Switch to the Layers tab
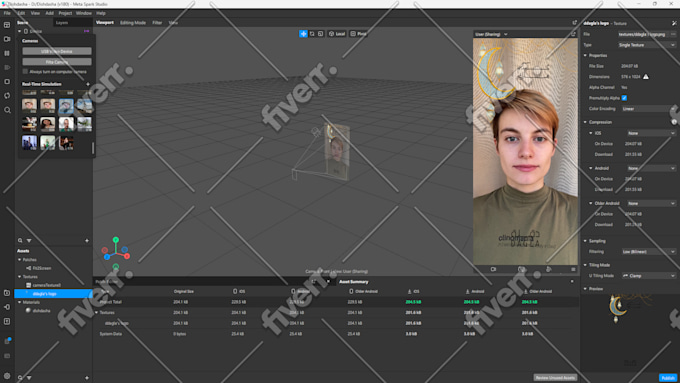The image size is (680, 383). [x=62, y=23]
